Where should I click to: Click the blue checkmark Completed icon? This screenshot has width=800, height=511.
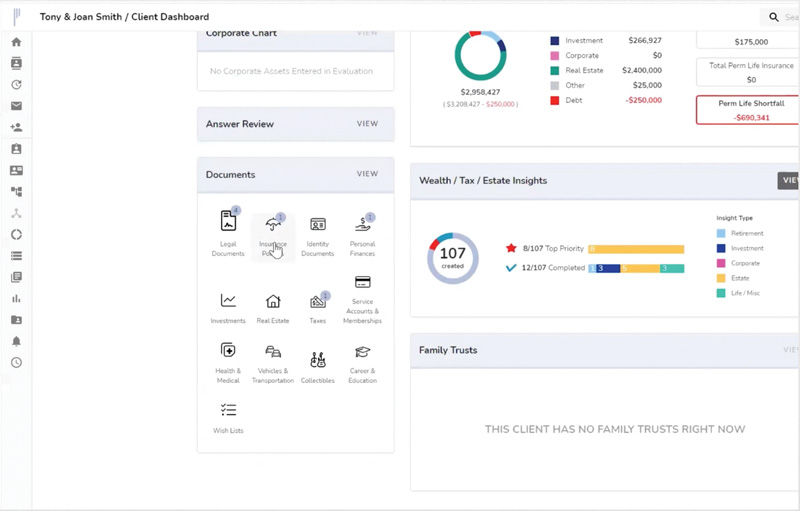pyautogui.click(x=511, y=268)
